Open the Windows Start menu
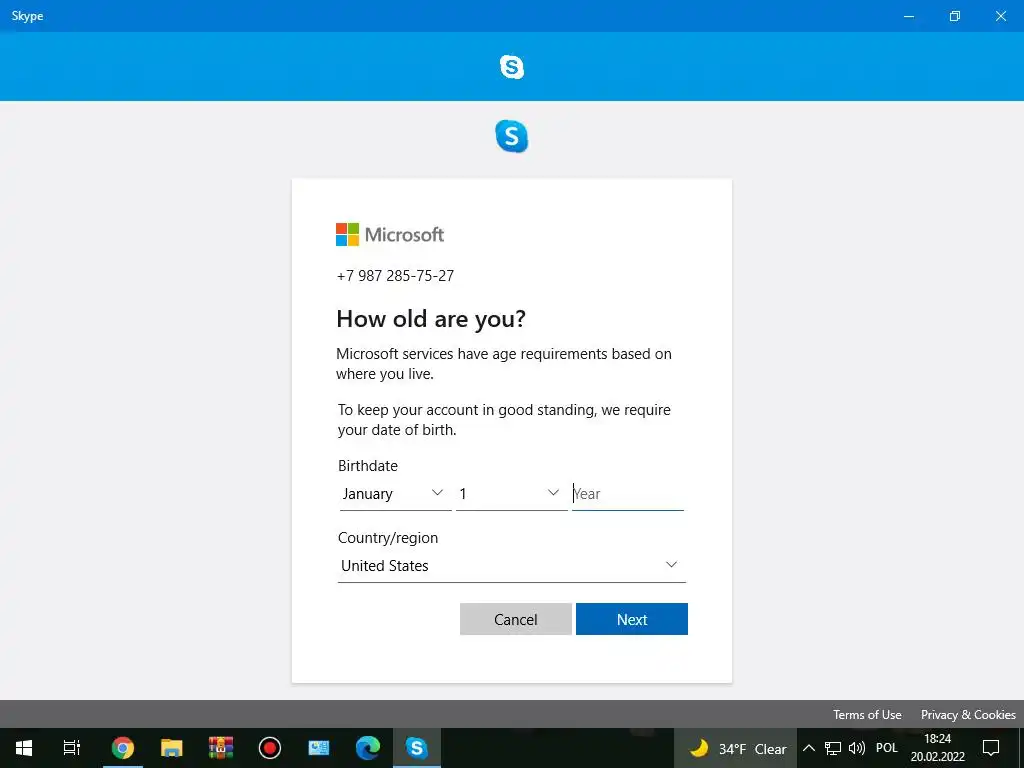This screenshot has width=1024, height=768. [24, 748]
